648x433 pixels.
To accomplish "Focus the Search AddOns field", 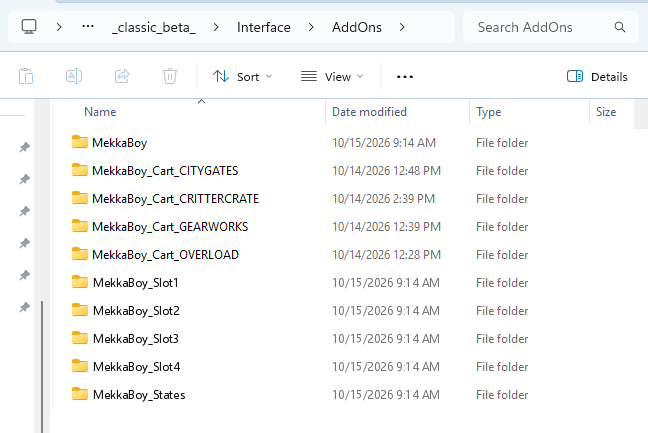I will pos(551,27).
